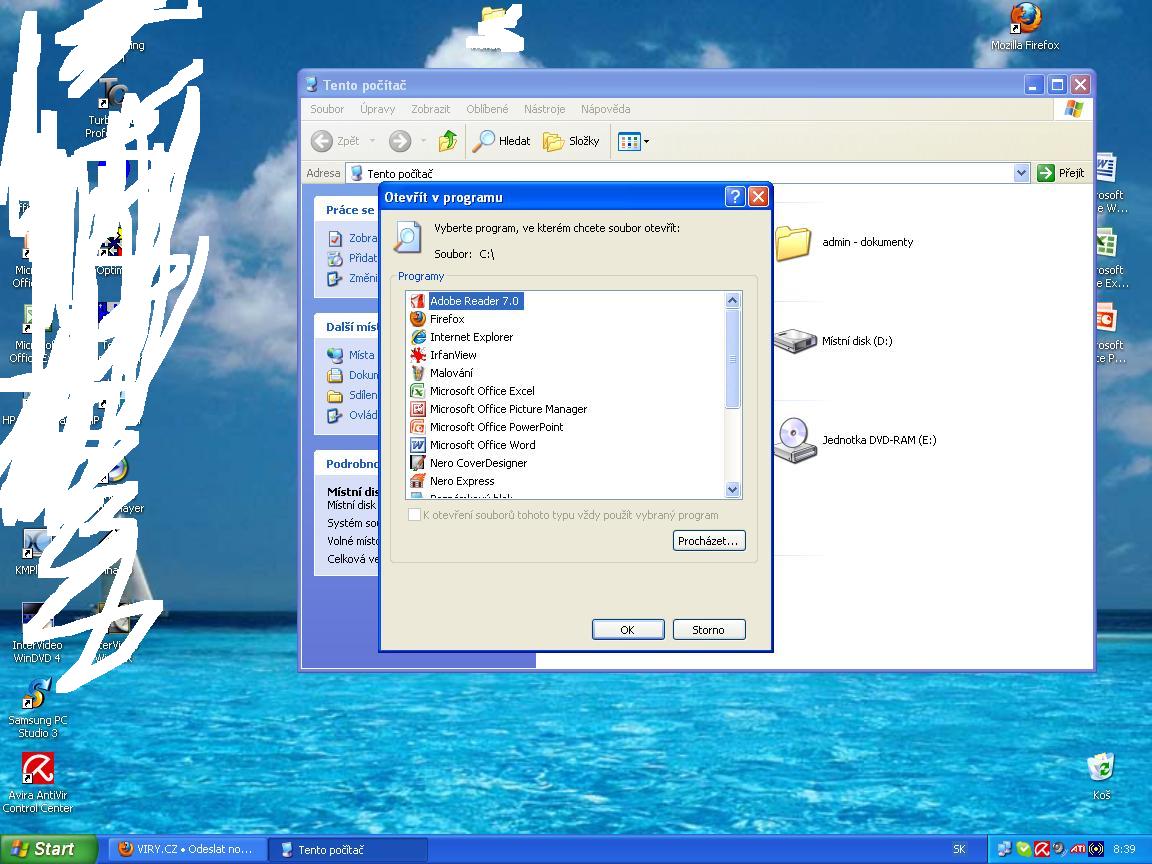The image size is (1152, 864).
Task: Select IrfanView in the program list
Action: coord(453,355)
